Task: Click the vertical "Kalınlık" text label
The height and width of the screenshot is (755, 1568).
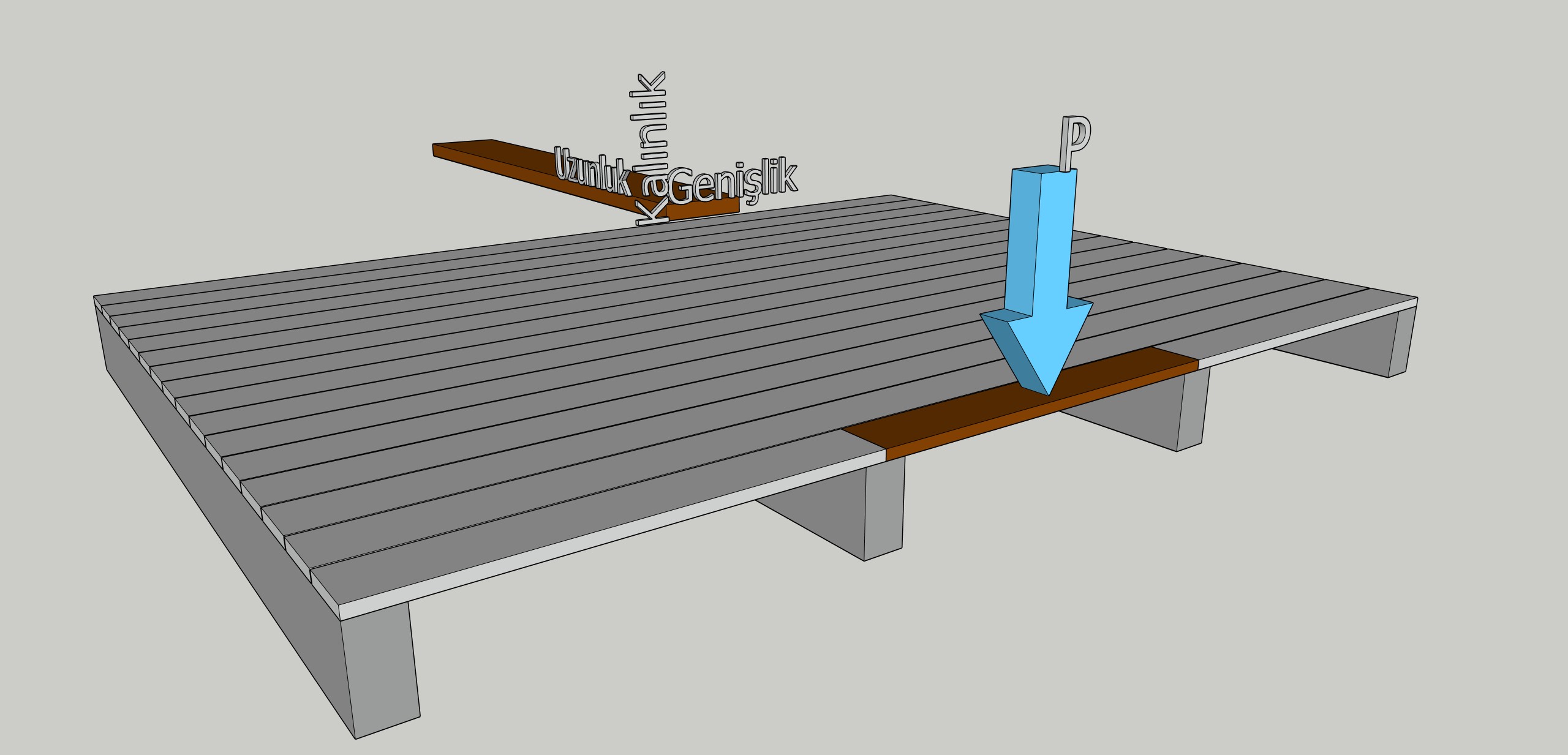Action: [651, 149]
